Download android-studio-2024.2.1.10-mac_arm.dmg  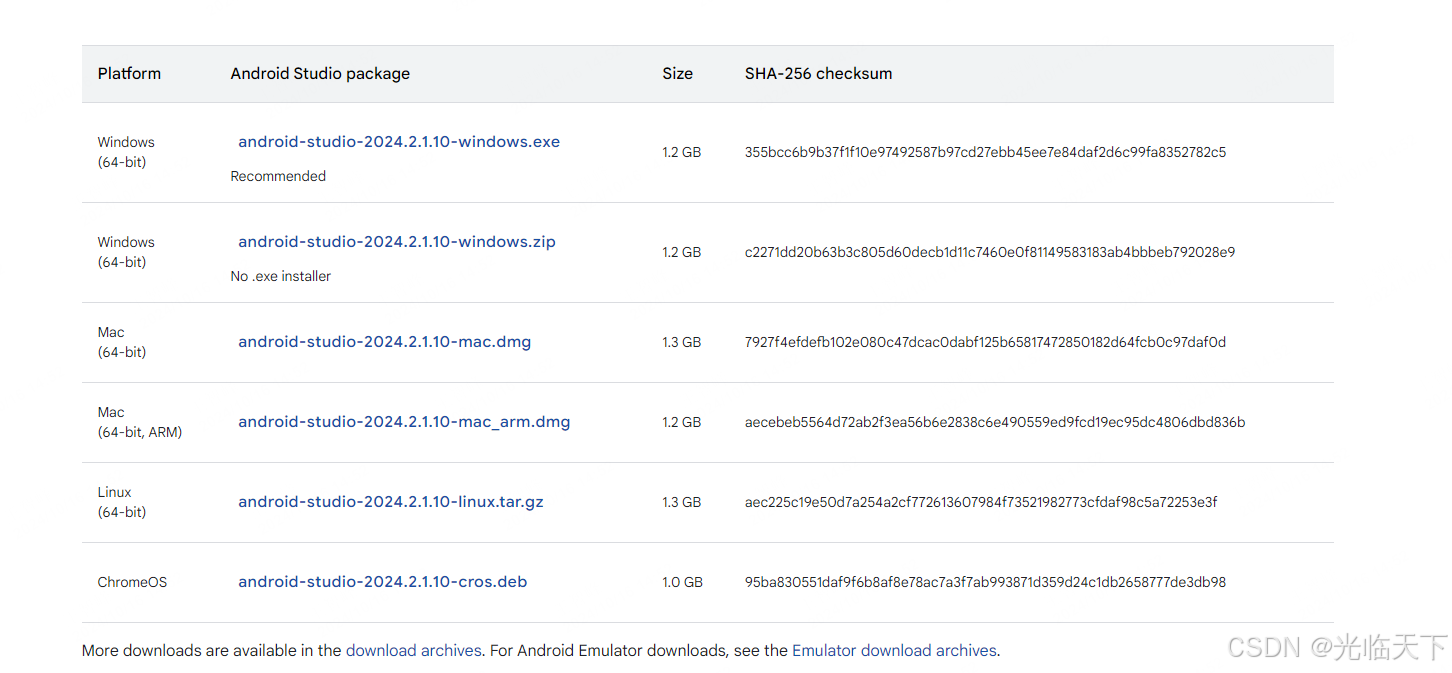[x=404, y=422]
